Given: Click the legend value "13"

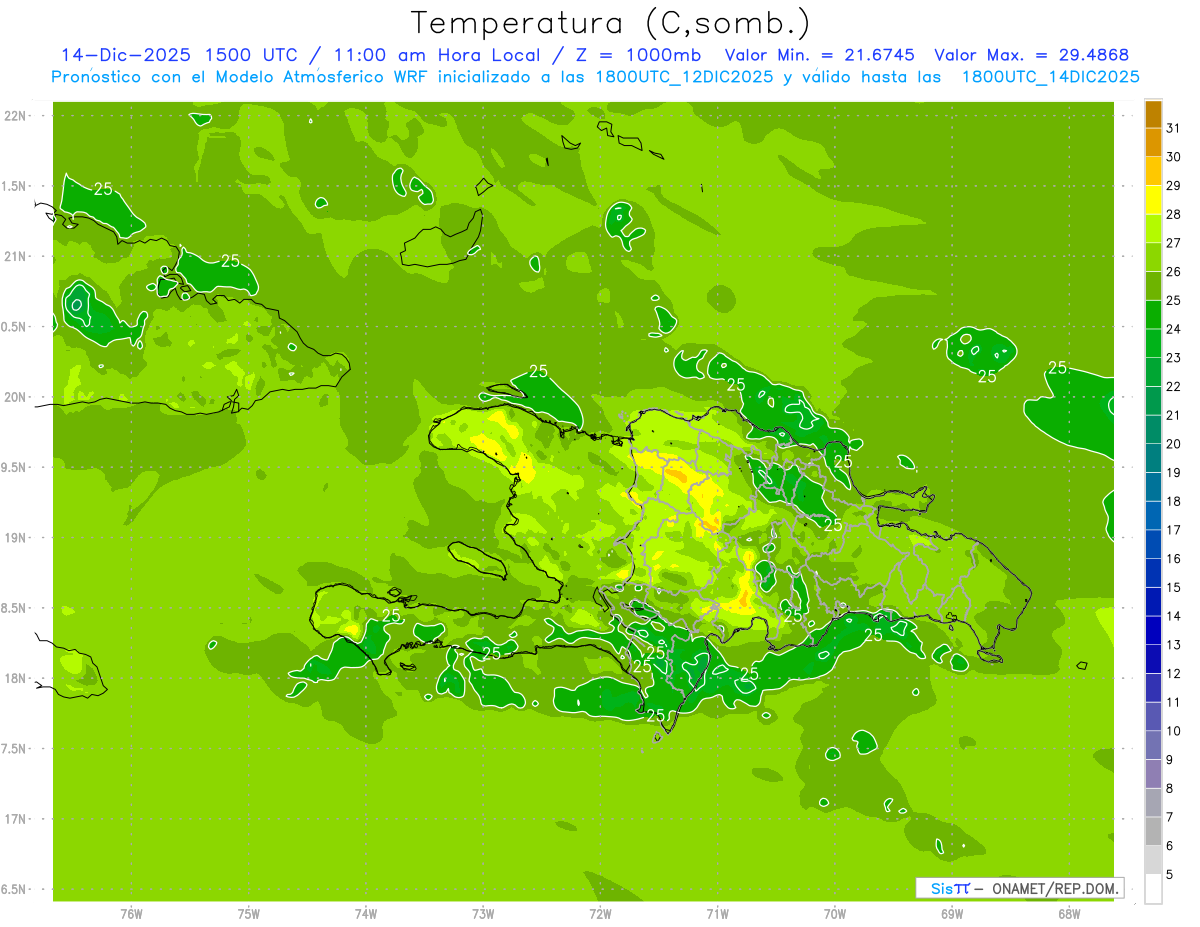Looking at the screenshot, I should click(1174, 645).
